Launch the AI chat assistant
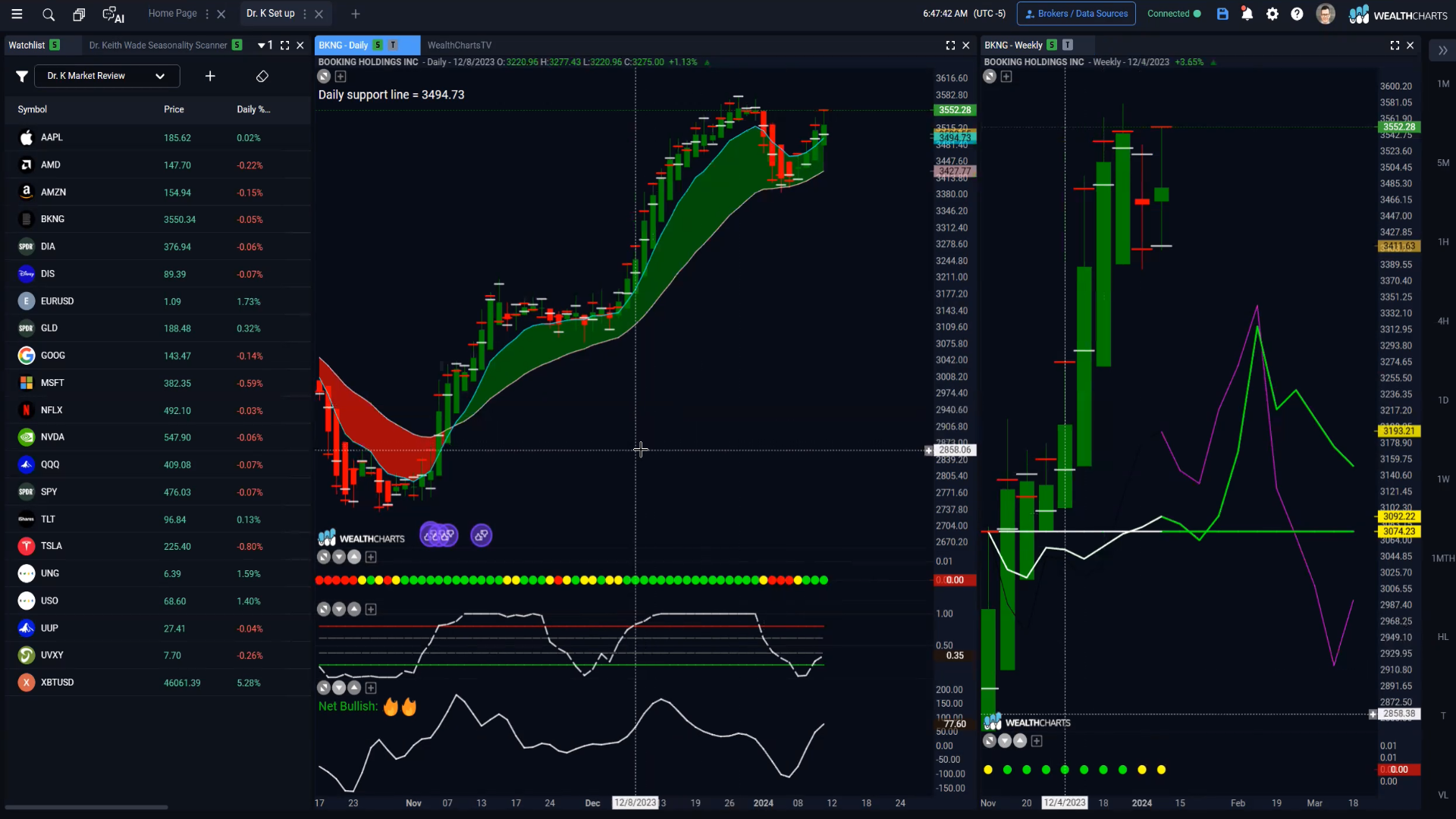This screenshot has height=819, width=1456. tap(113, 14)
